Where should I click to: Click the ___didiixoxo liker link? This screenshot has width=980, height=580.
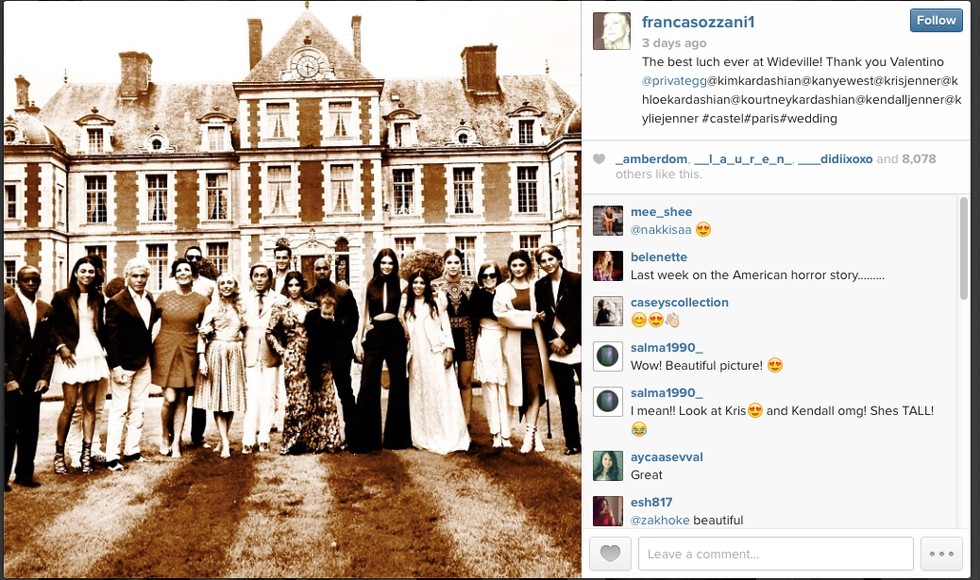coord(835,159)
